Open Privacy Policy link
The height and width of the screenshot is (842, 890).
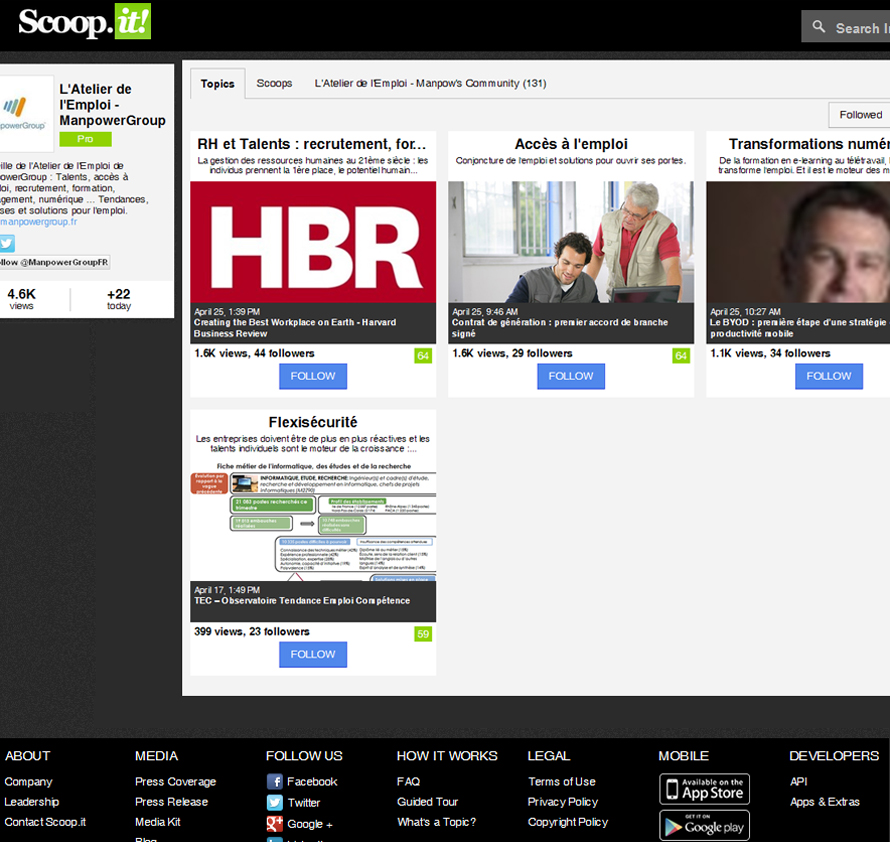563,802
